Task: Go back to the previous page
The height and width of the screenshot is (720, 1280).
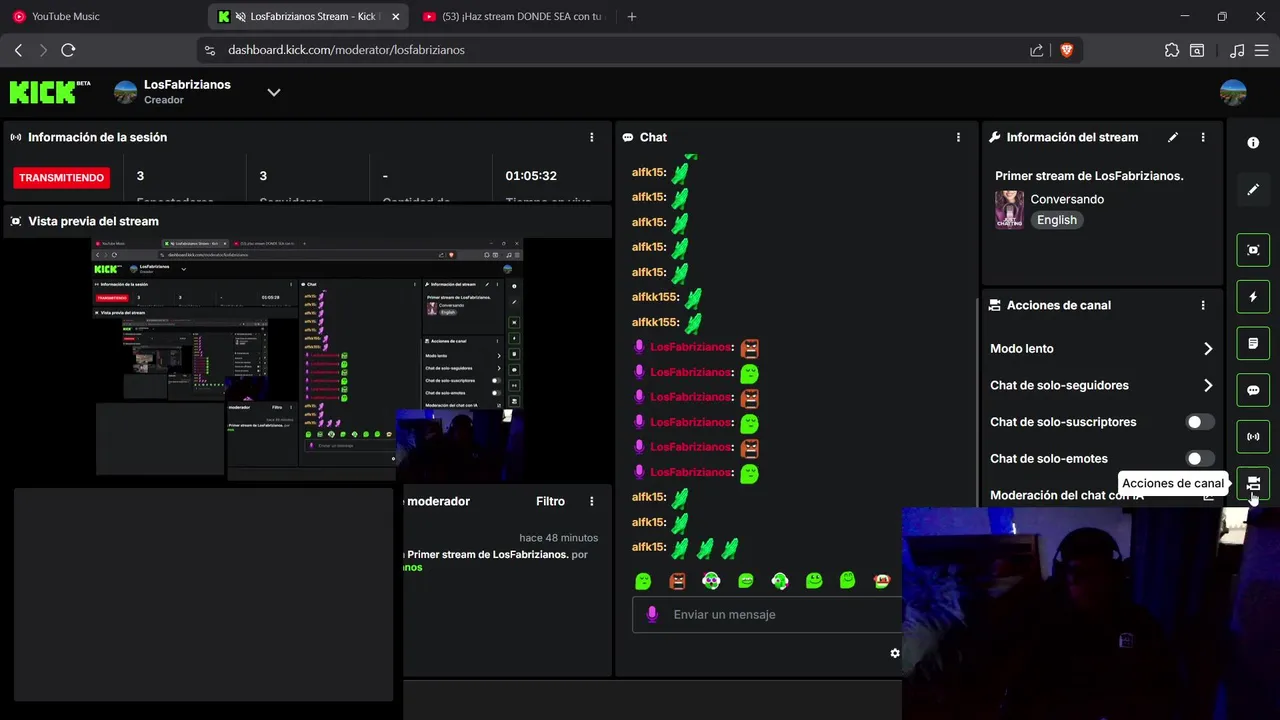Action: [x=18, y=50]
